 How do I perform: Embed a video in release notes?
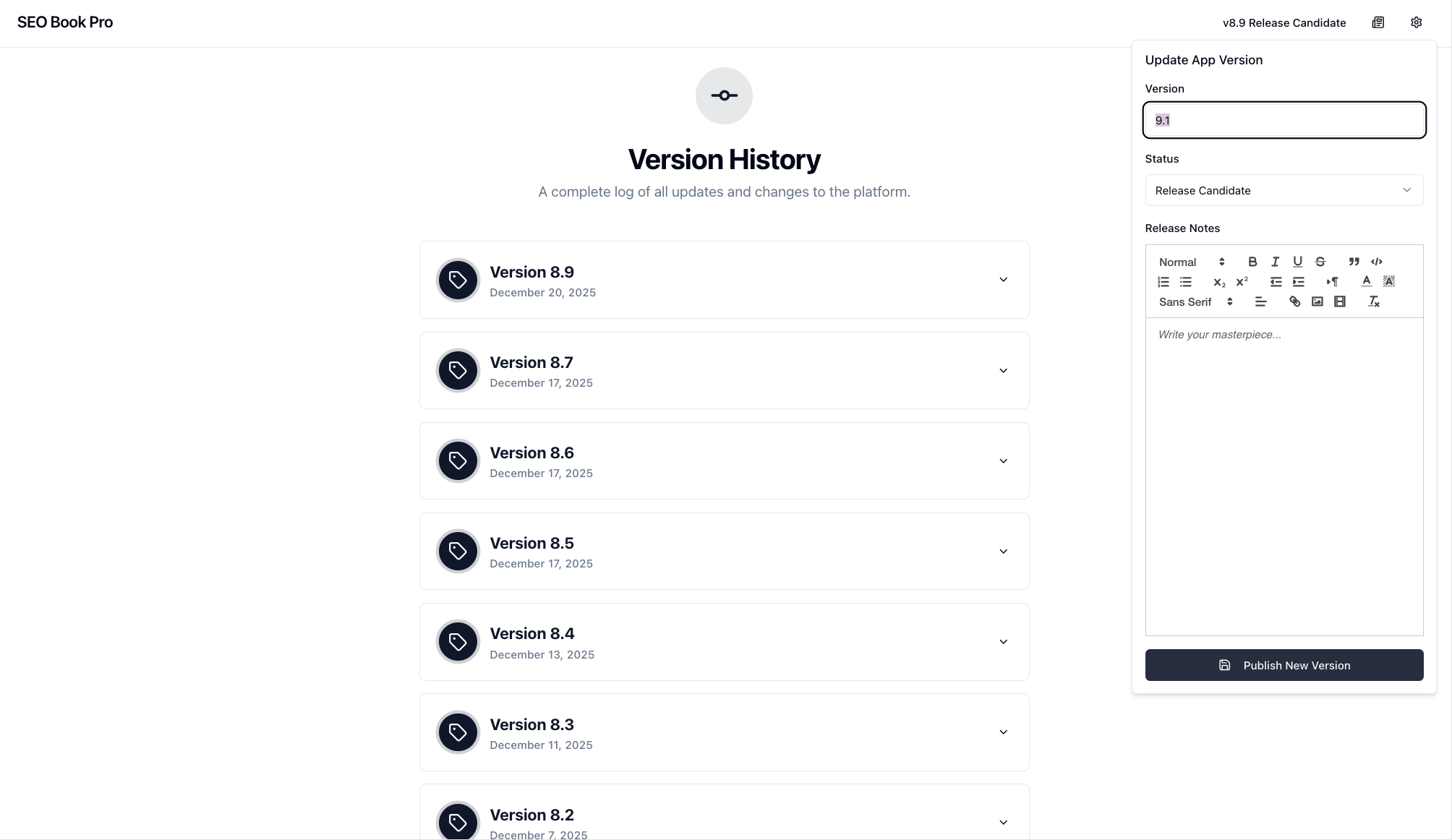click(1340, 301)
